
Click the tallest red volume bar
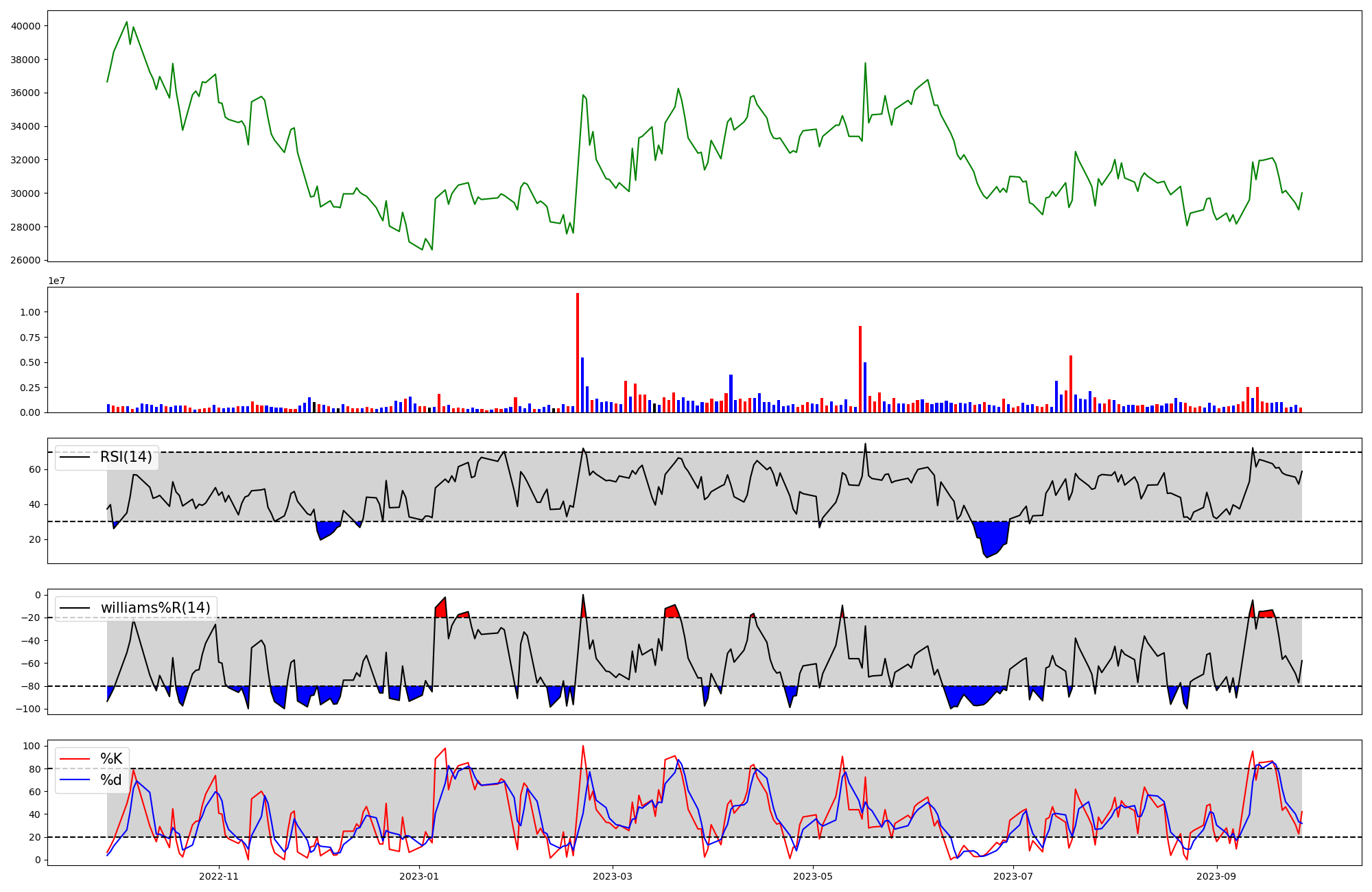click(578, 353)
